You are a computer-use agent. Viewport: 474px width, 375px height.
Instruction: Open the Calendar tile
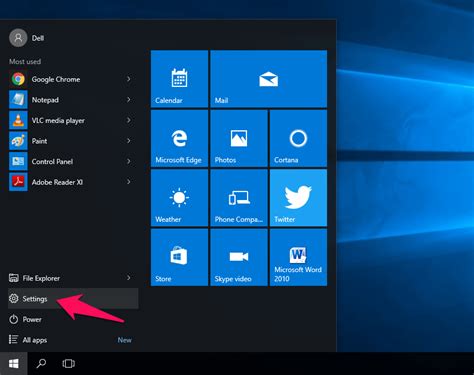(179, 79)
